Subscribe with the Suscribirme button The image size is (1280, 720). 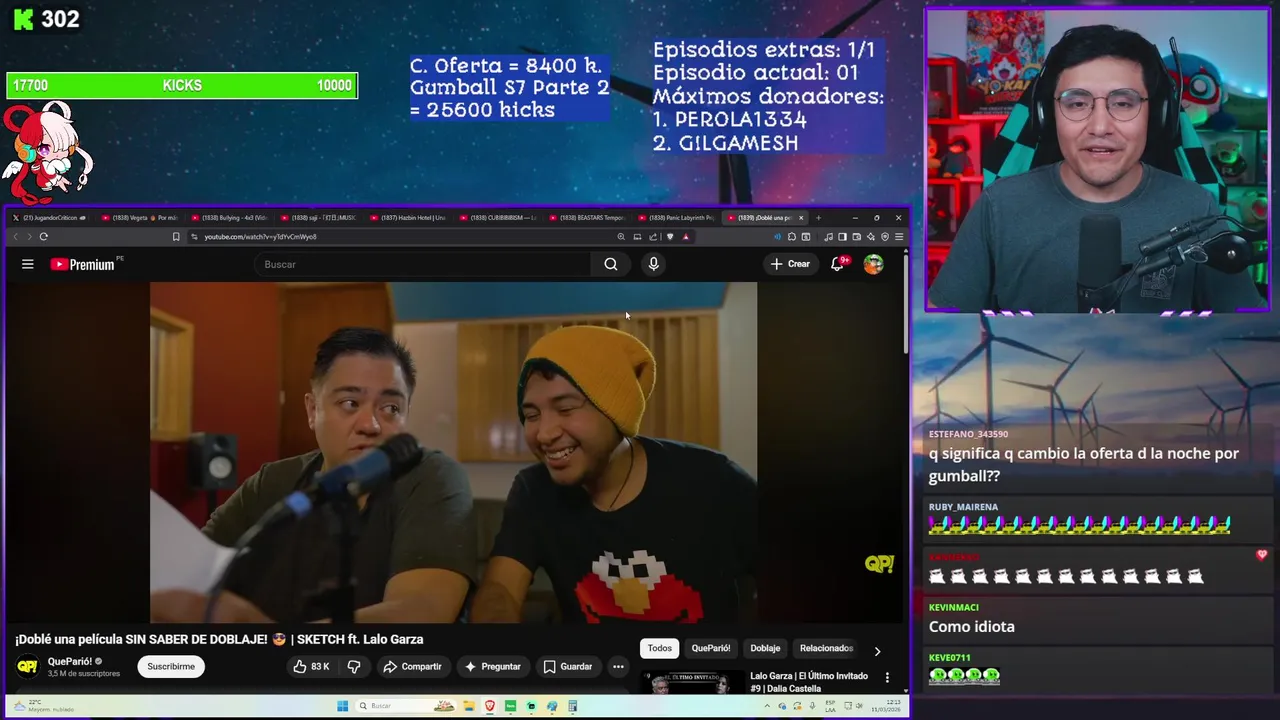171,666
